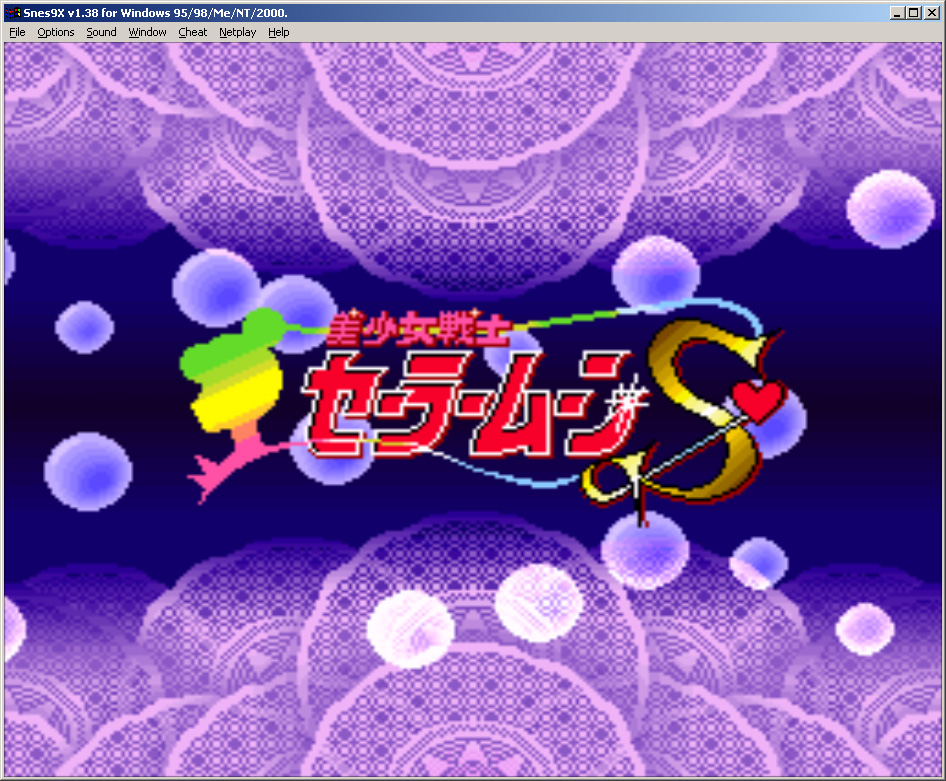Open the Cheat menu
The height and width of the screenshot is (781, 946).
192,33
